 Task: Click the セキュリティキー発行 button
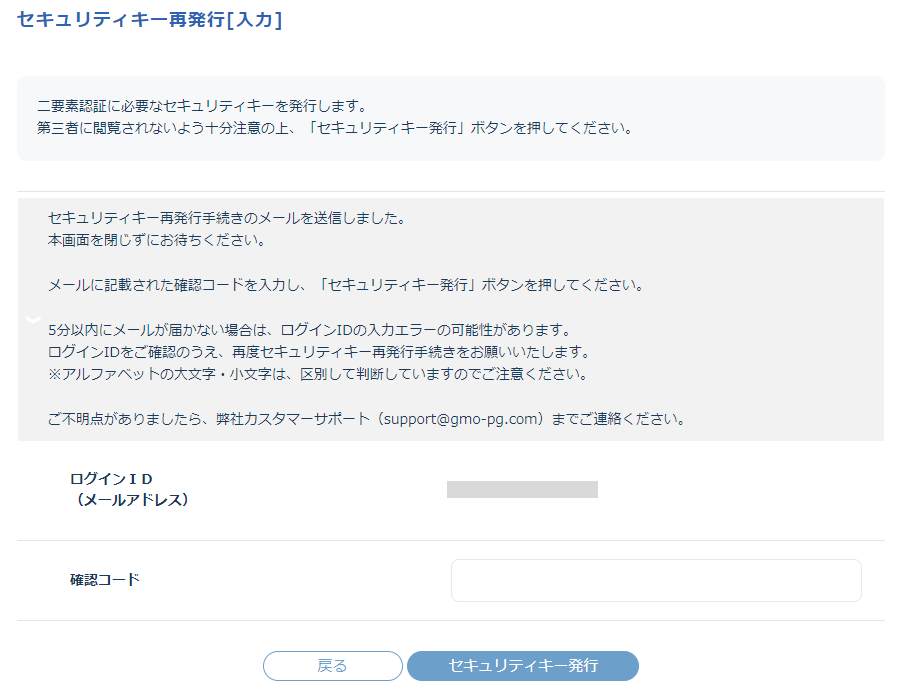click(x=523, y=666)
